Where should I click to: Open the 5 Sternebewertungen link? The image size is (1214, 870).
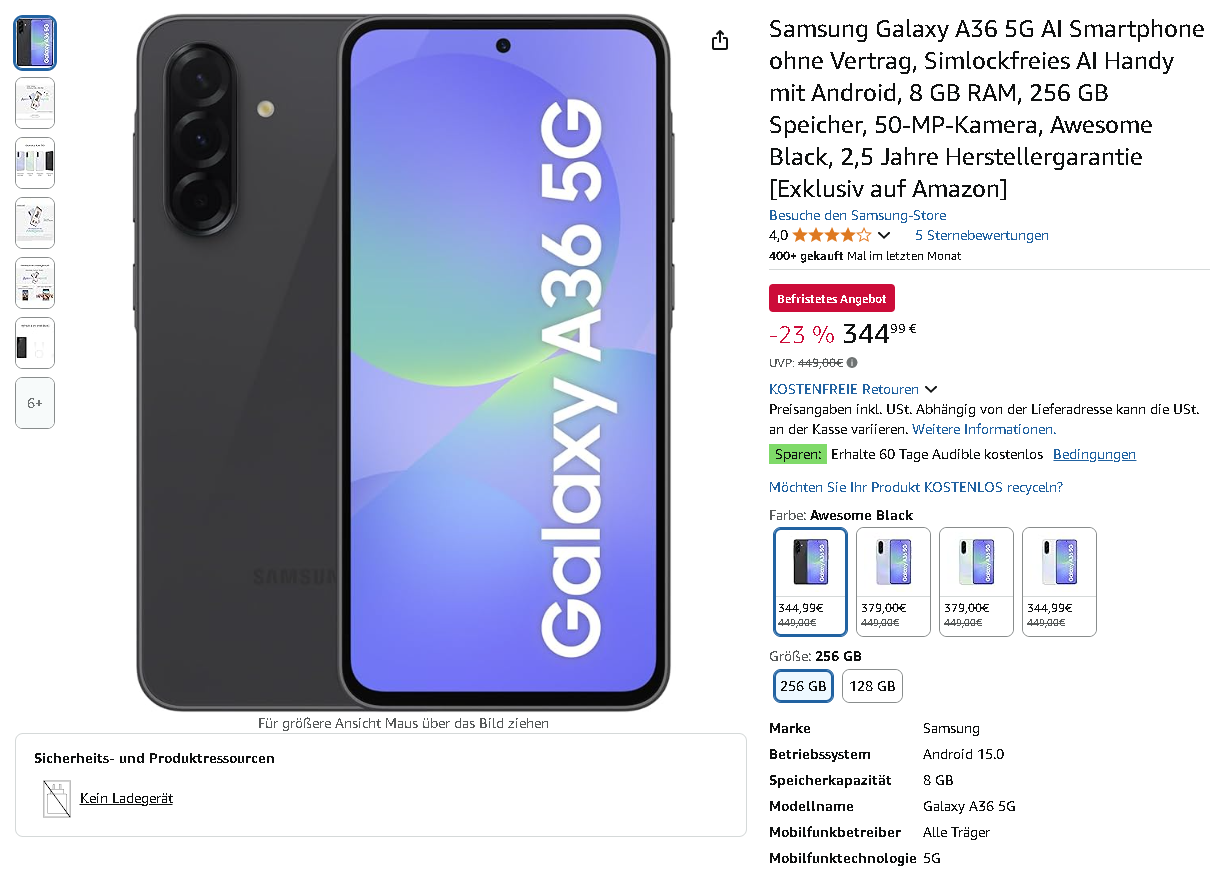click(x=982, y=236)
